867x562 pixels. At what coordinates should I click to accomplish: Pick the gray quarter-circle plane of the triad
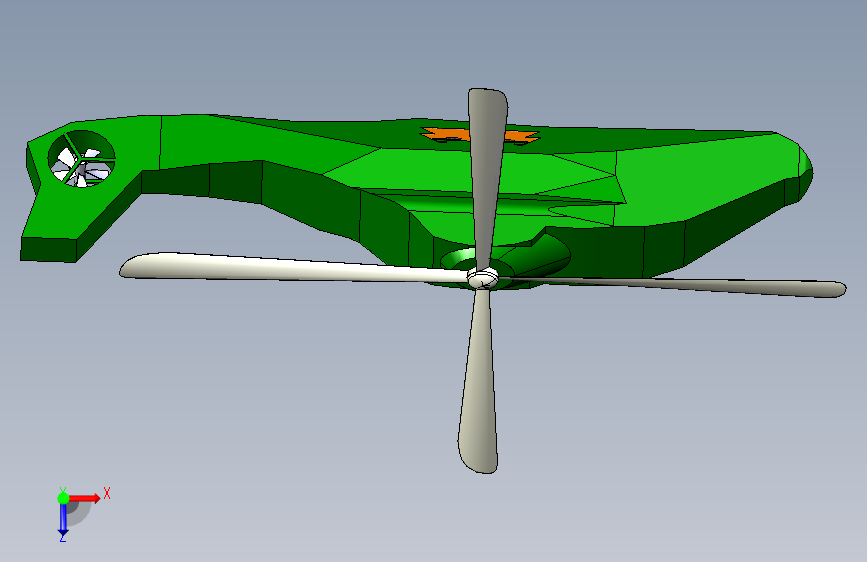tap(77, 512)
